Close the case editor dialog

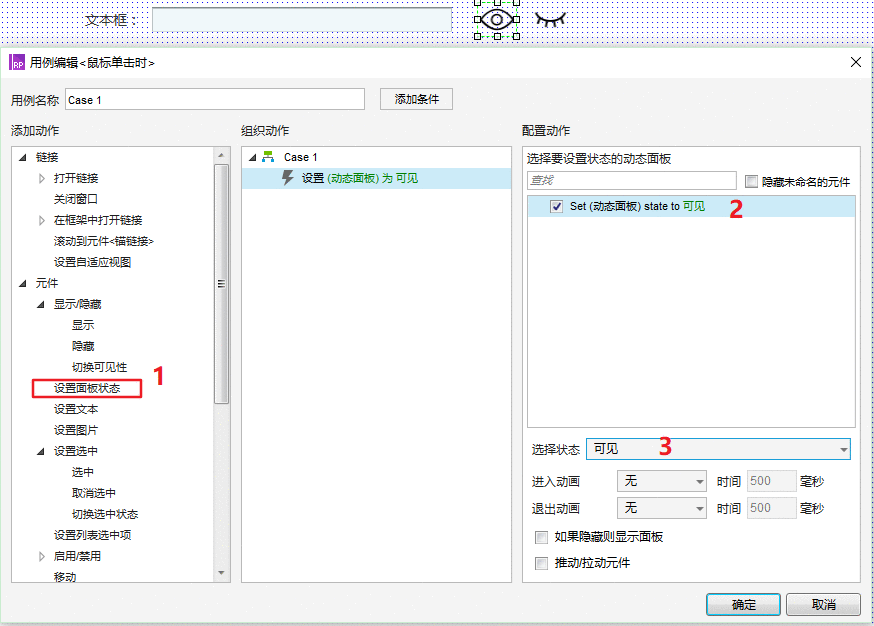coord(856,62)
